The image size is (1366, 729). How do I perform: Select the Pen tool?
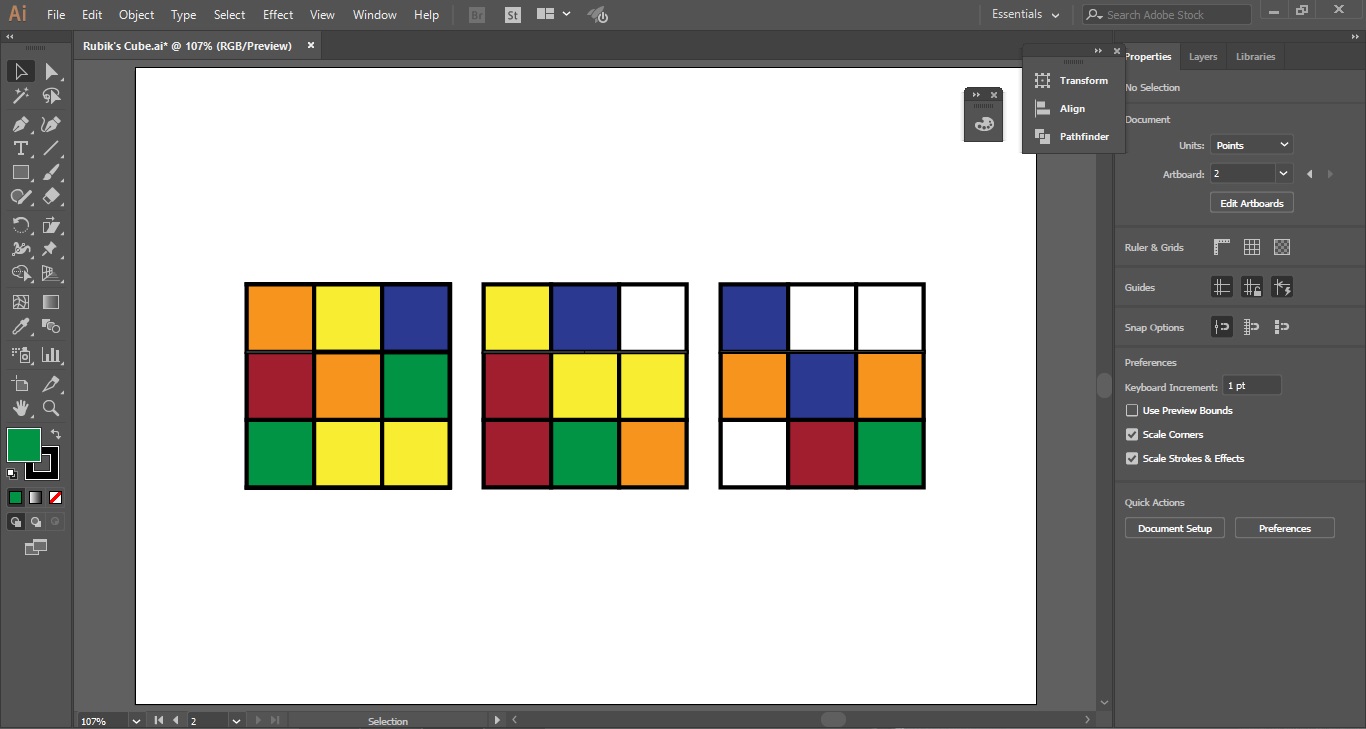click(x=20, y=125)
